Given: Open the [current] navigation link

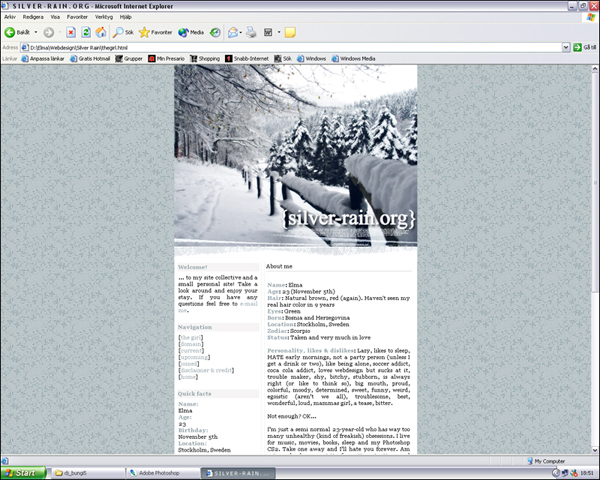Looking at the screenshot, I should [191, 350].
